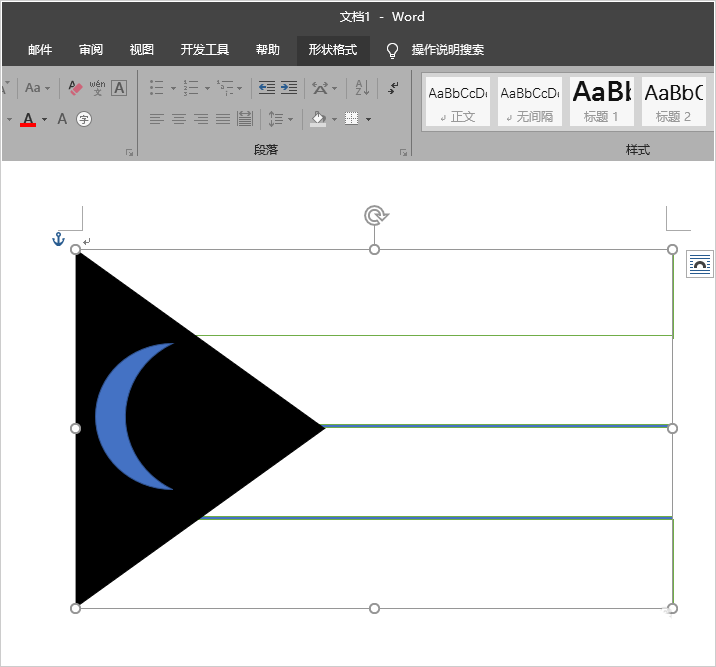716x667 pixels.
Task: Expand the font color dropdown arrow
Action: coord(45,120)
